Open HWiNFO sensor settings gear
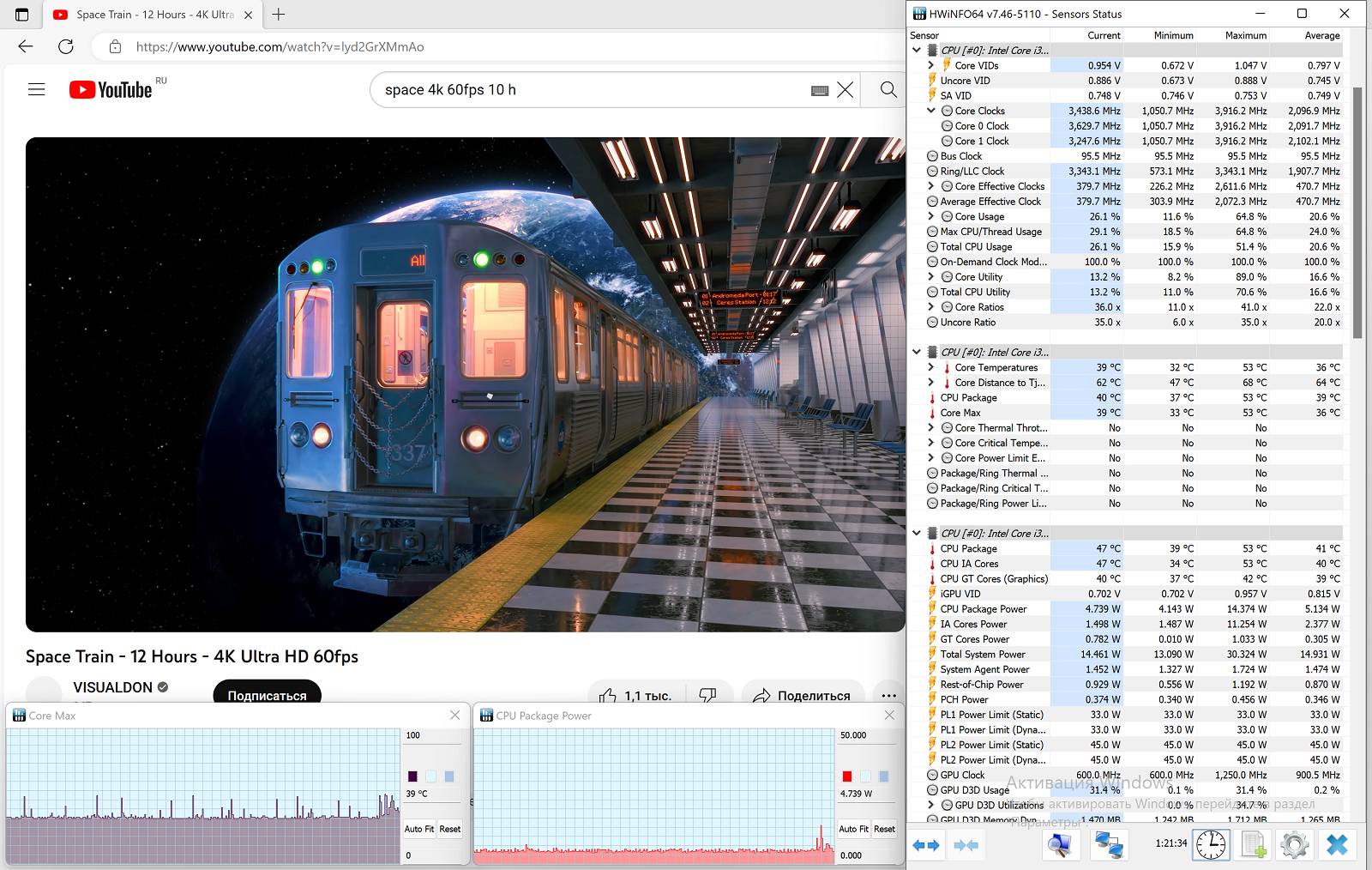Viewport: 1372px width, 870px height. point(1294,845)
